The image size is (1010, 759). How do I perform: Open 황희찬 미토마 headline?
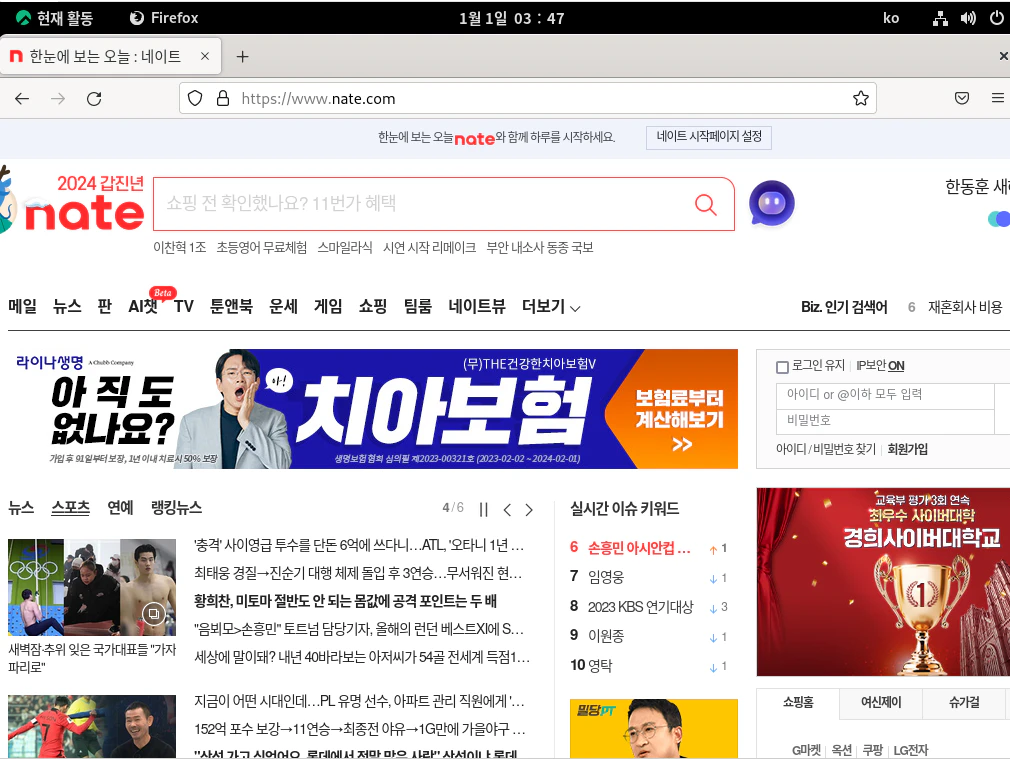pos(345,602)
